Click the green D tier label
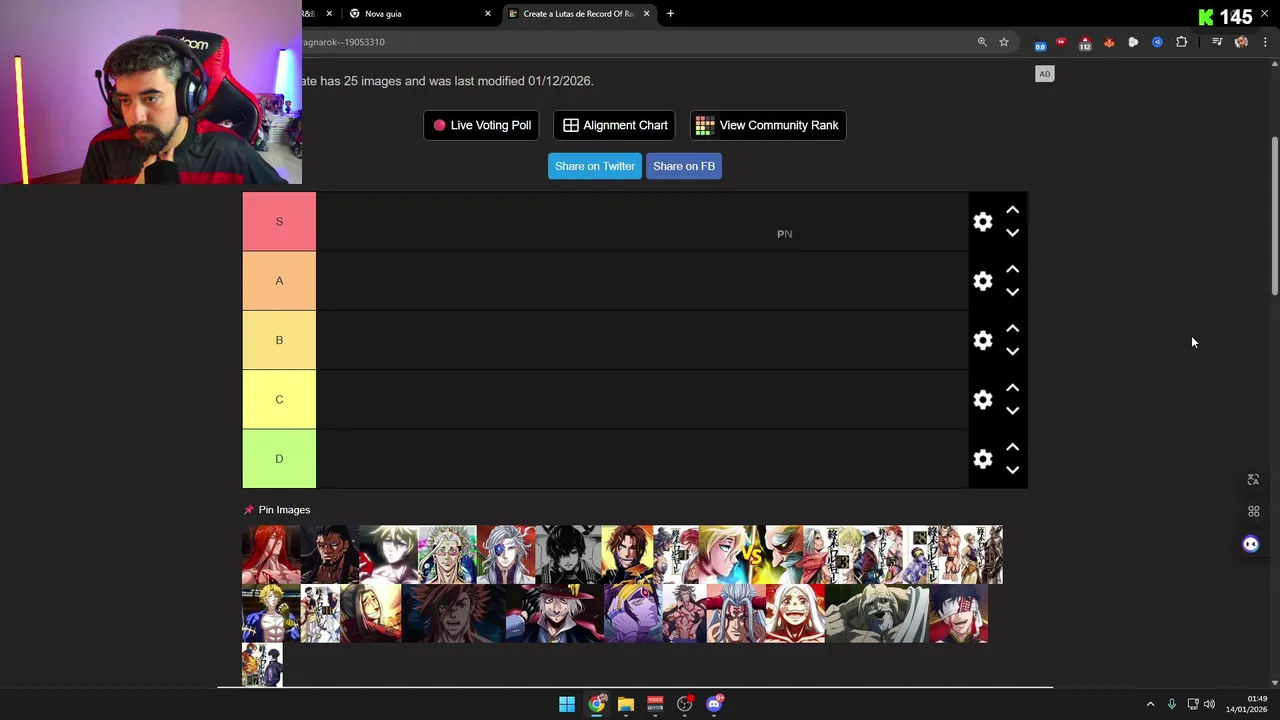Image resolution: width=1280 pixels, height=720 pixels. (279, 459)
